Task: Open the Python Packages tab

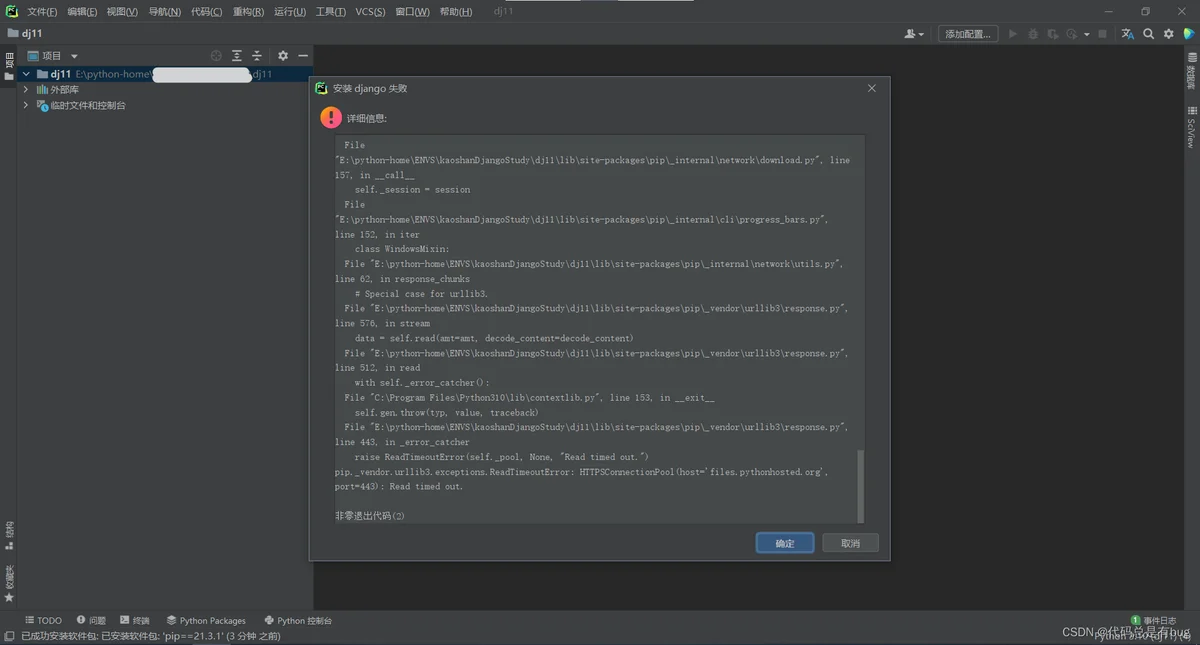Action: [x=206, y=620]
